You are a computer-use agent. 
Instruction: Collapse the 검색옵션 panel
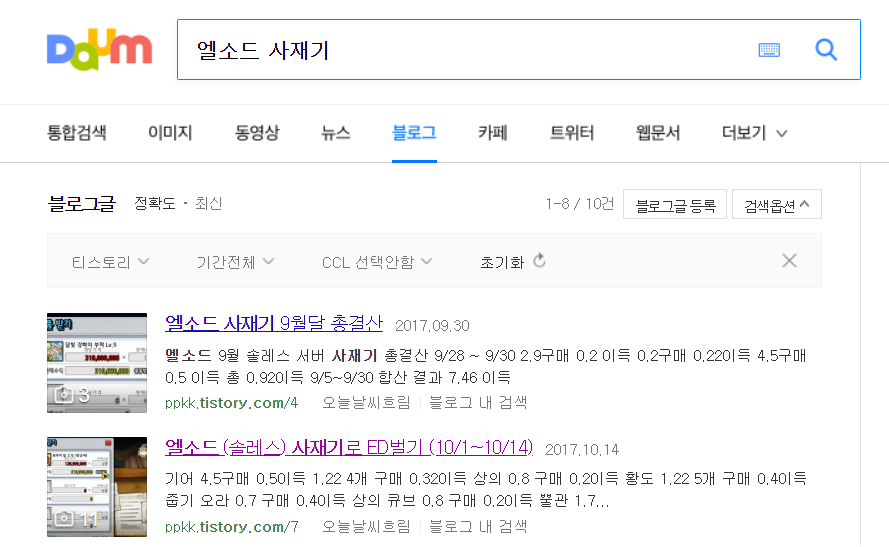(777, 204)
